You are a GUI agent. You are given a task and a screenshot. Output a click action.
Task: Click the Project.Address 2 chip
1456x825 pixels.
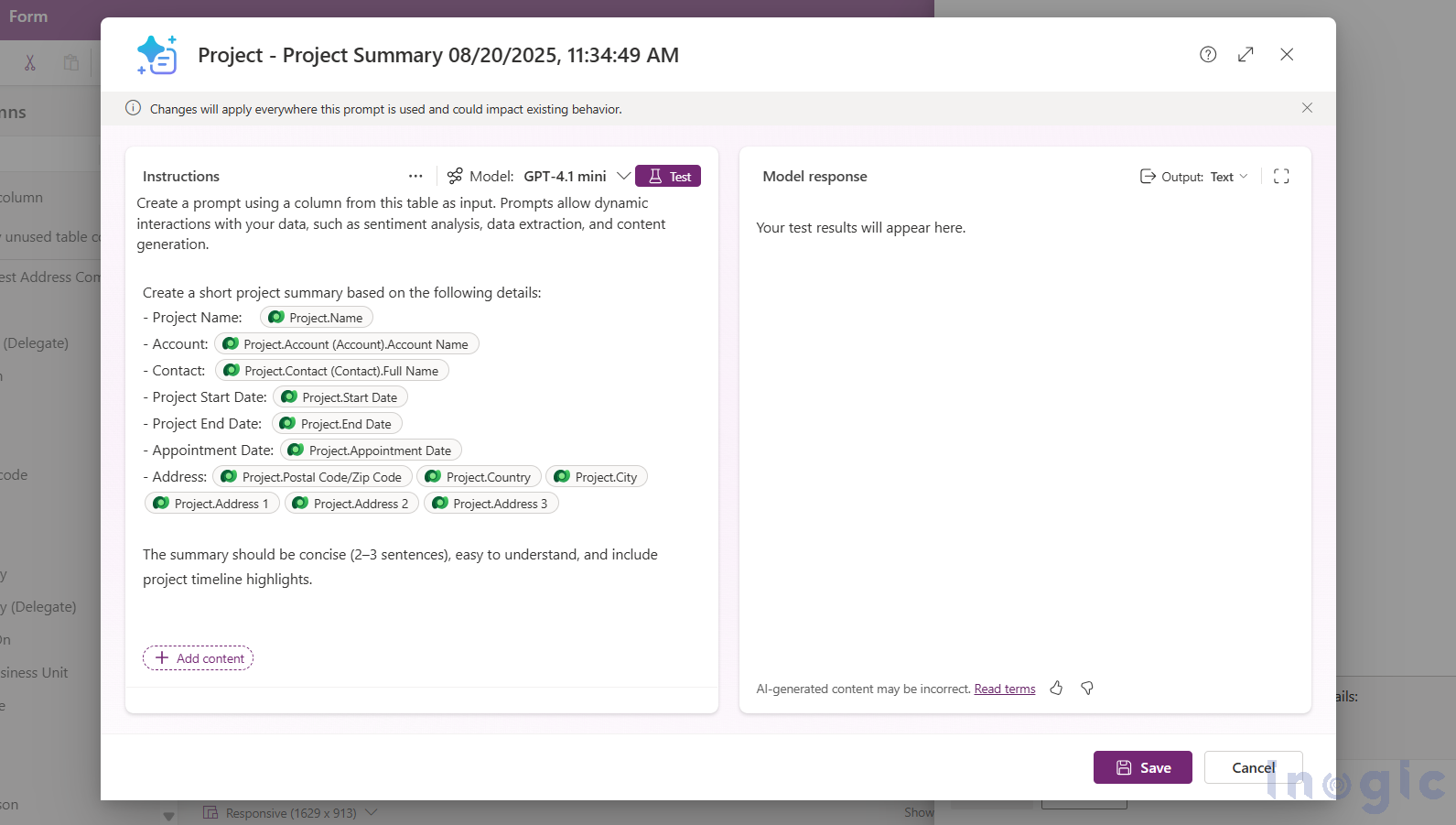(352, 504)
